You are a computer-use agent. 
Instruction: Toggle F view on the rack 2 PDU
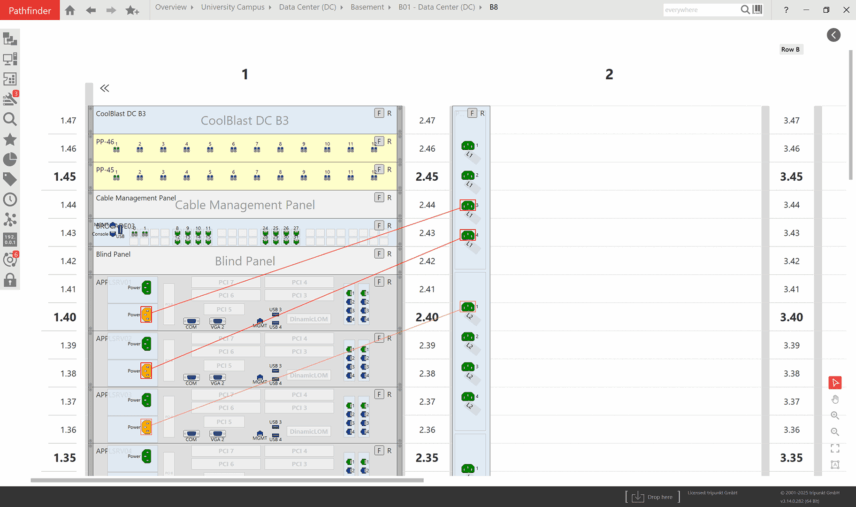472,113
